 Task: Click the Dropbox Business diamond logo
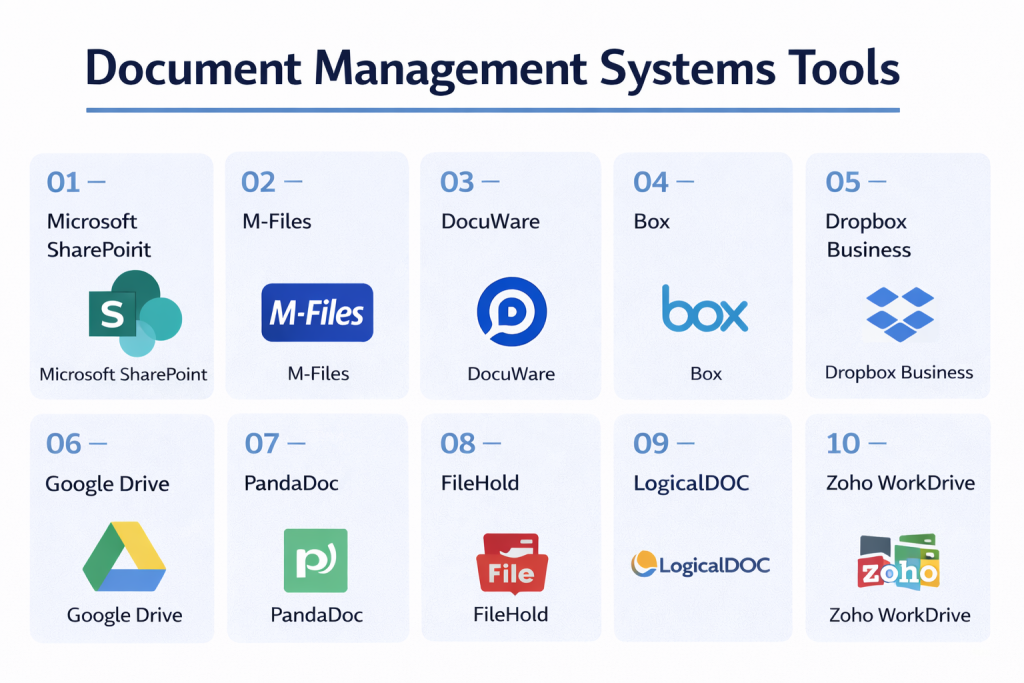[x=899, y=313]
